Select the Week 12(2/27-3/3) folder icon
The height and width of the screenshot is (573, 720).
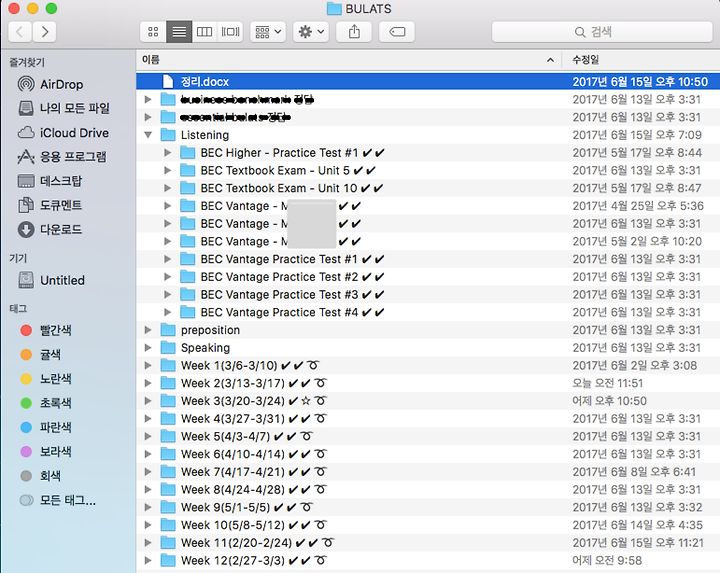pyautogui.click(x=168, y=561)
